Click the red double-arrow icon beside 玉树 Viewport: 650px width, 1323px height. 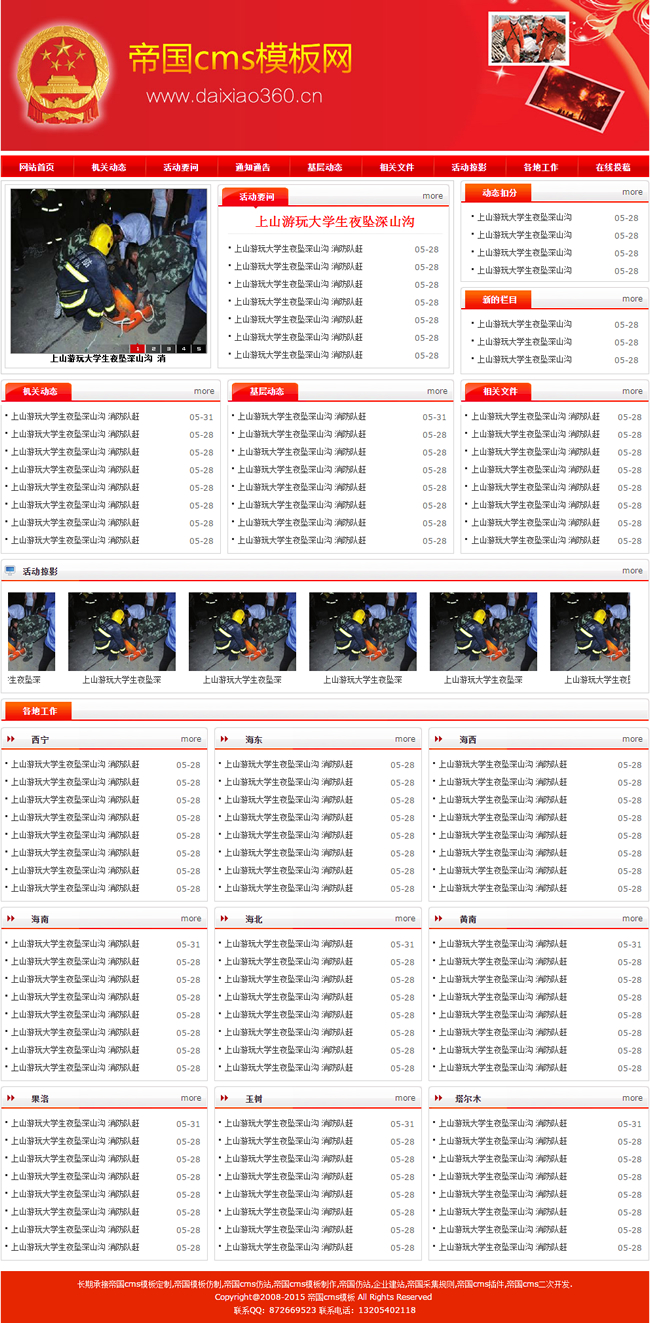tap(225, 1098)
